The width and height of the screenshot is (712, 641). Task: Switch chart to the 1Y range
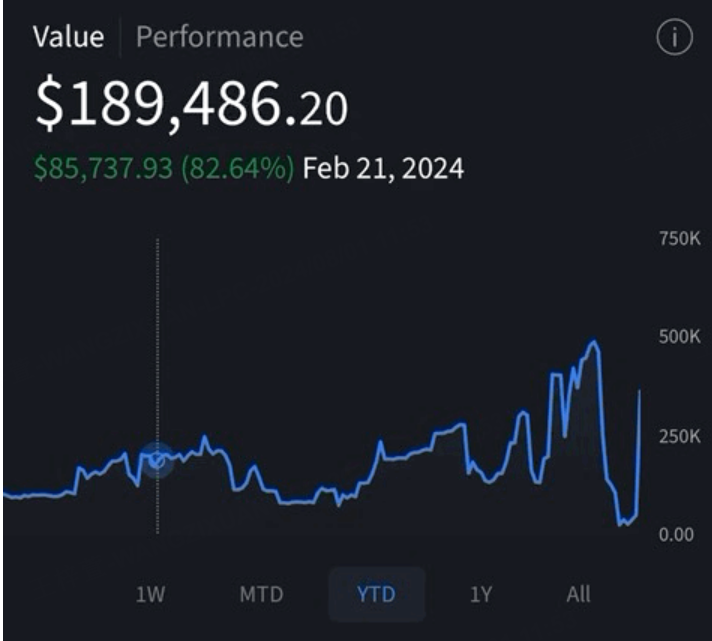tap(480, 594)
